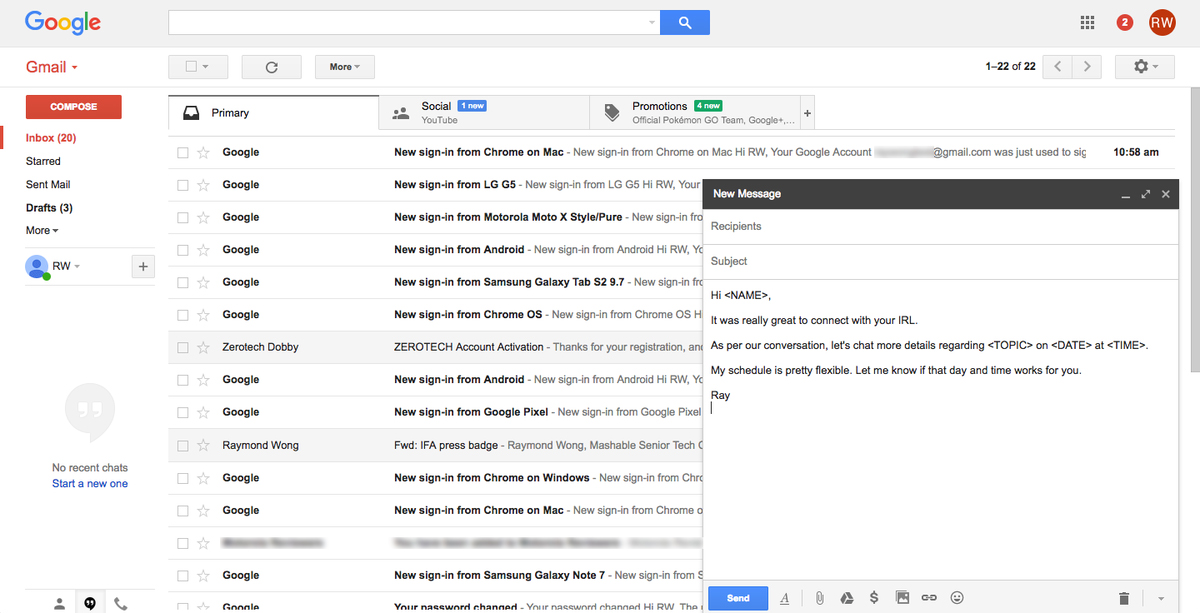Insert files using Google Drive icon
Screen dimensions: 1200x613
coord(845,598)
